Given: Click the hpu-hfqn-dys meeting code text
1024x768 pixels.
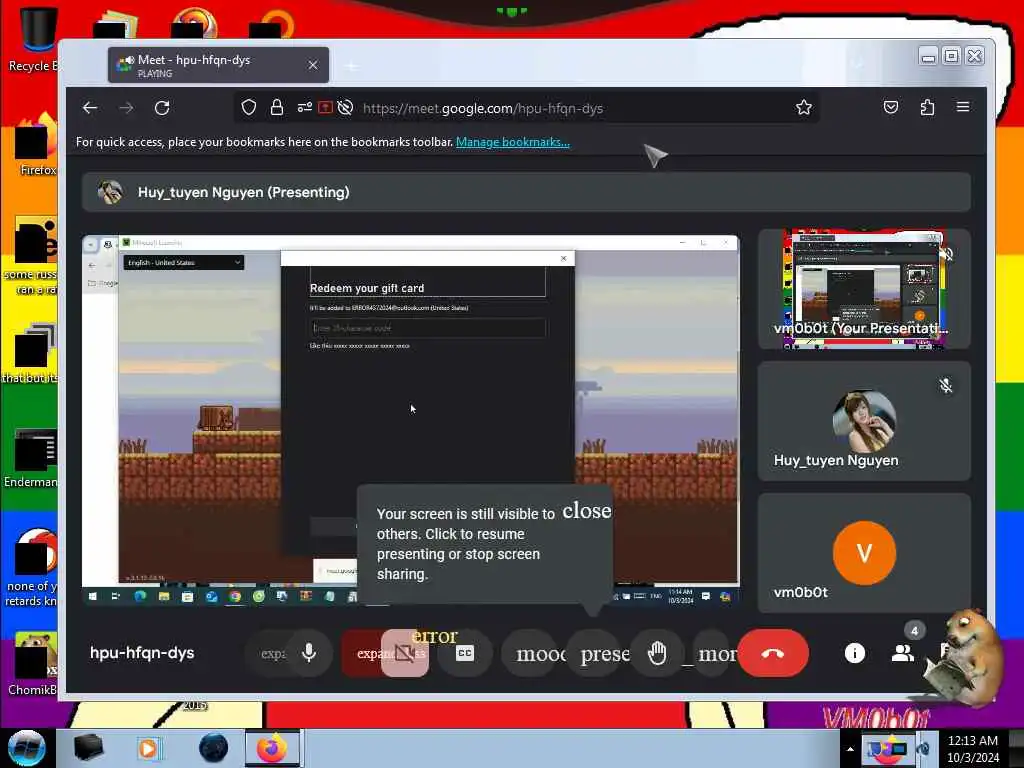Looking at the screenshot, I should (142, 653).
